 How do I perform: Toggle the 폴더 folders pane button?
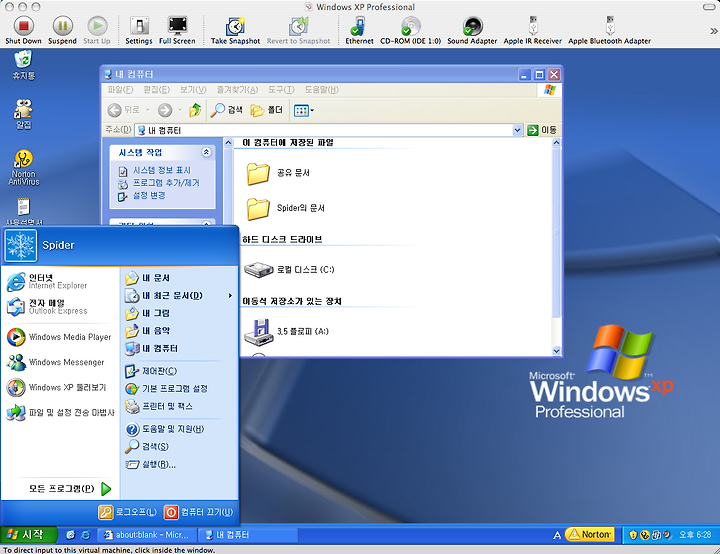266,110
